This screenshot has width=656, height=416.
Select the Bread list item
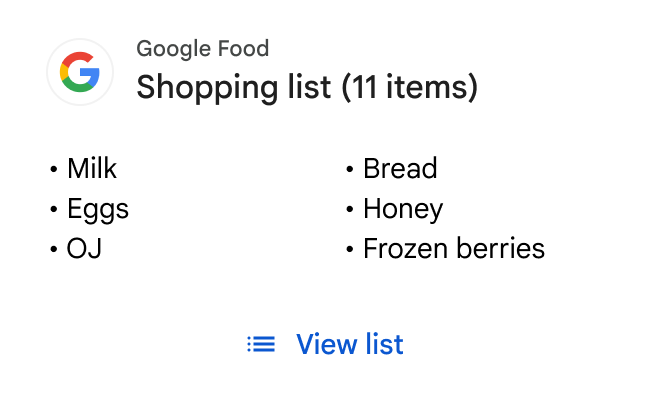[x=400, y=169]
